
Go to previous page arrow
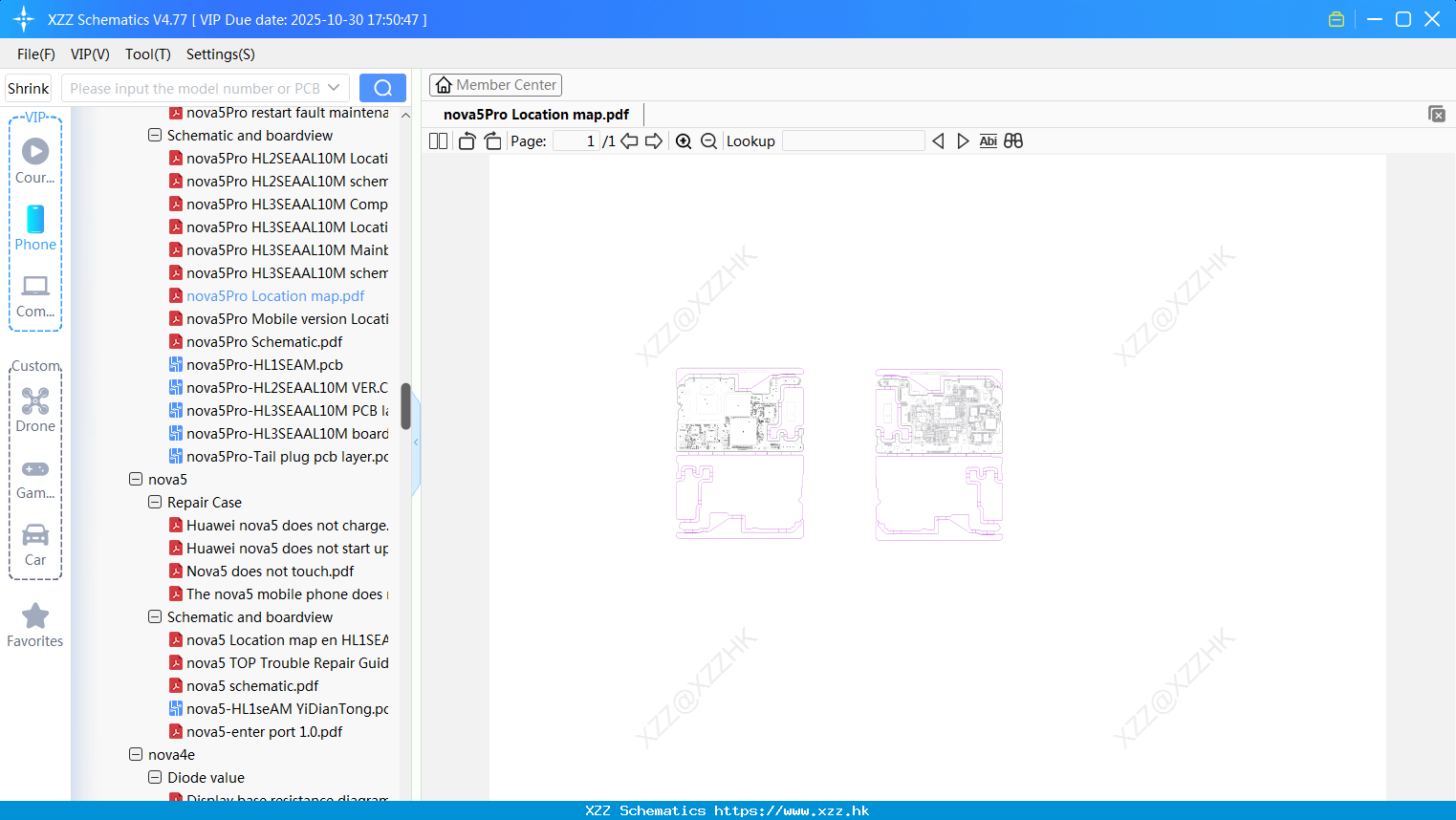pos(629,141)
